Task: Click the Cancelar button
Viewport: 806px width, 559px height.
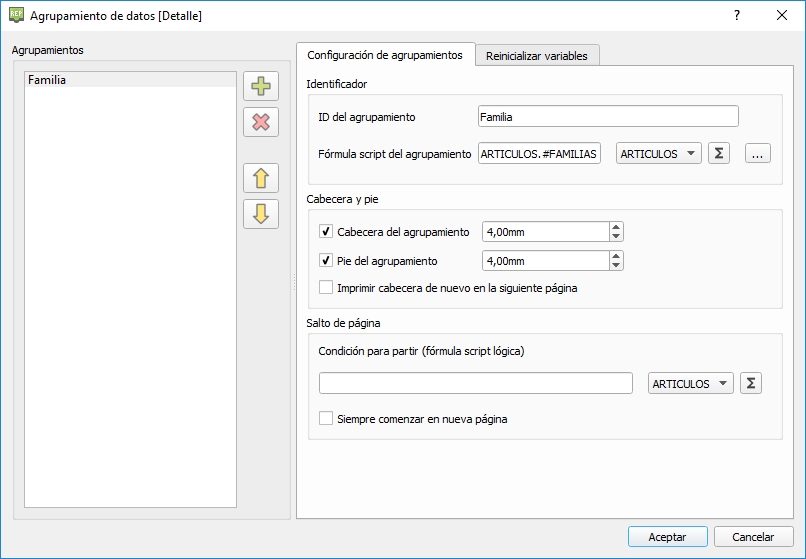Action: point(753,537)
